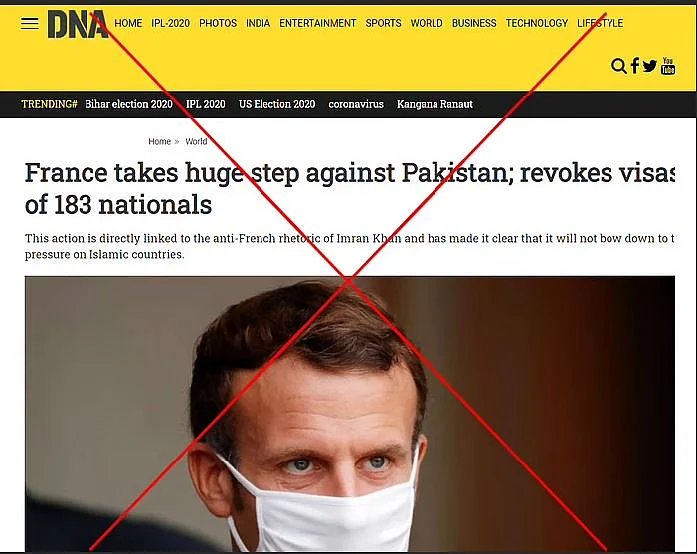Click the DNA logo

click(x=77, y=24)
